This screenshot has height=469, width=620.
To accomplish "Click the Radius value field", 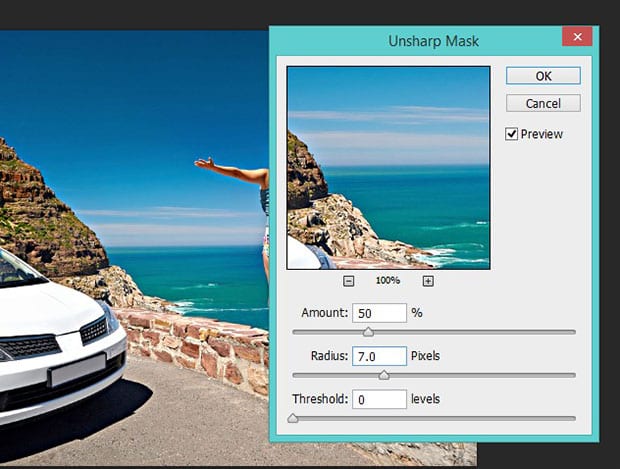I will [x=379, y=356].
